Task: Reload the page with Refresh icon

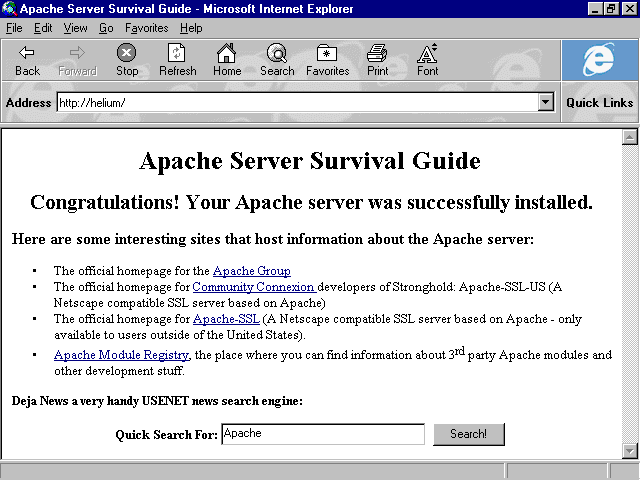Action: [177, 53]
